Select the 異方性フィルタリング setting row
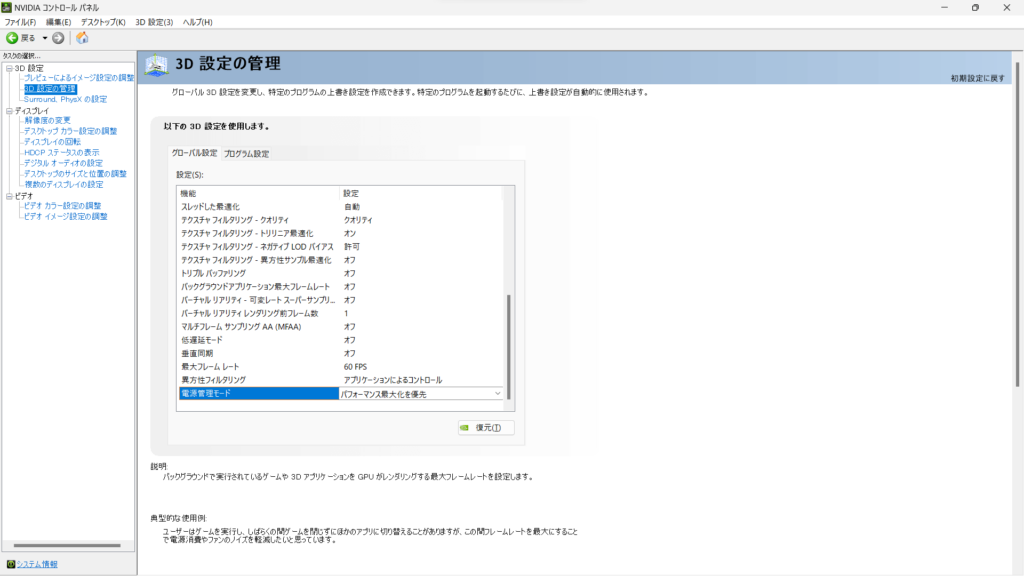The height and width of the screenshot is (576, 1024). point(341,380)
